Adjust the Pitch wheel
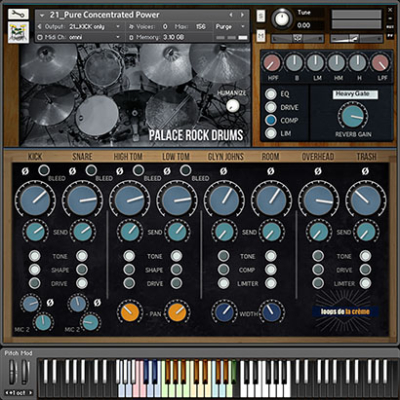This screenshot has height=400, width=400. click(x=12, y=372)
